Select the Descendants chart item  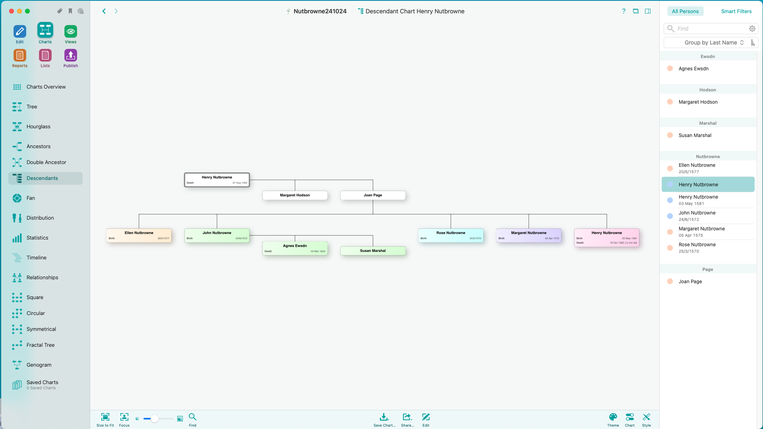click(x=45, y=178)
